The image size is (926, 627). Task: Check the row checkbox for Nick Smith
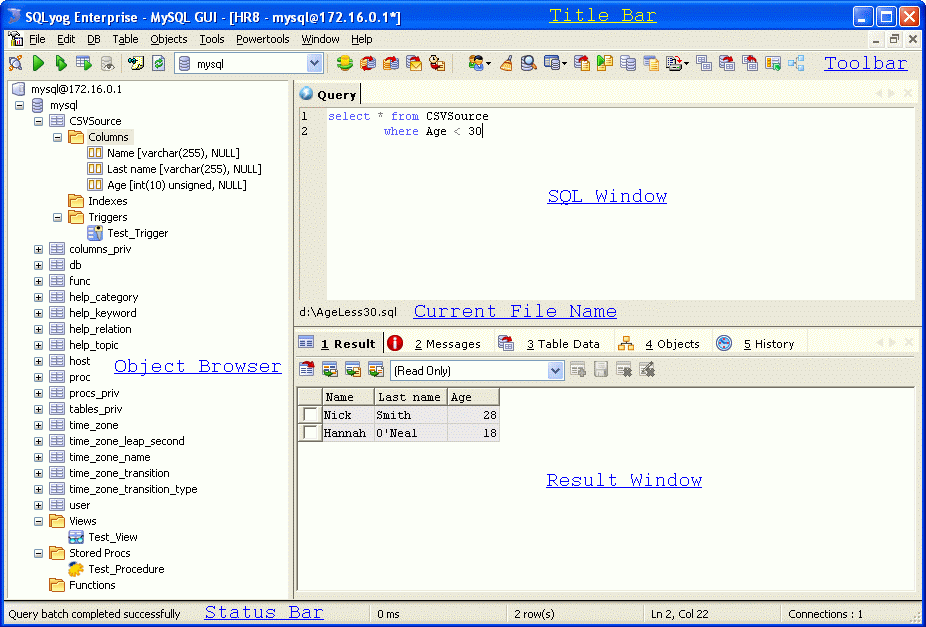pyautogui.click(x=311, y=415)
